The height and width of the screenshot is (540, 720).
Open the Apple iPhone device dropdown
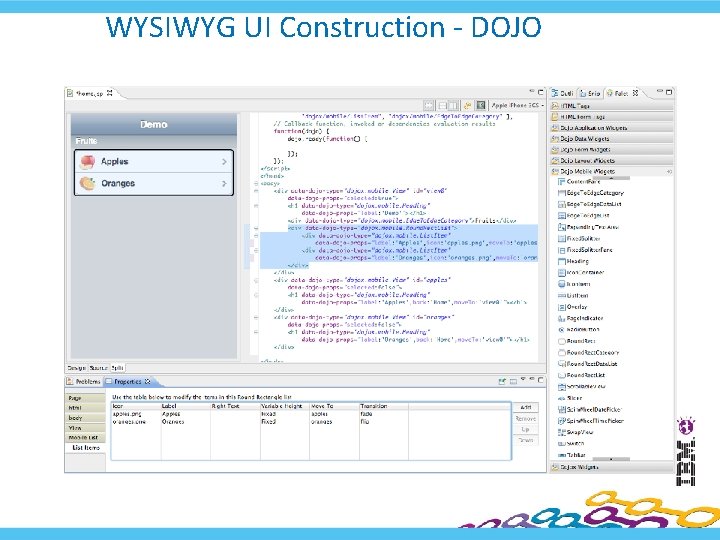[518, 106]
